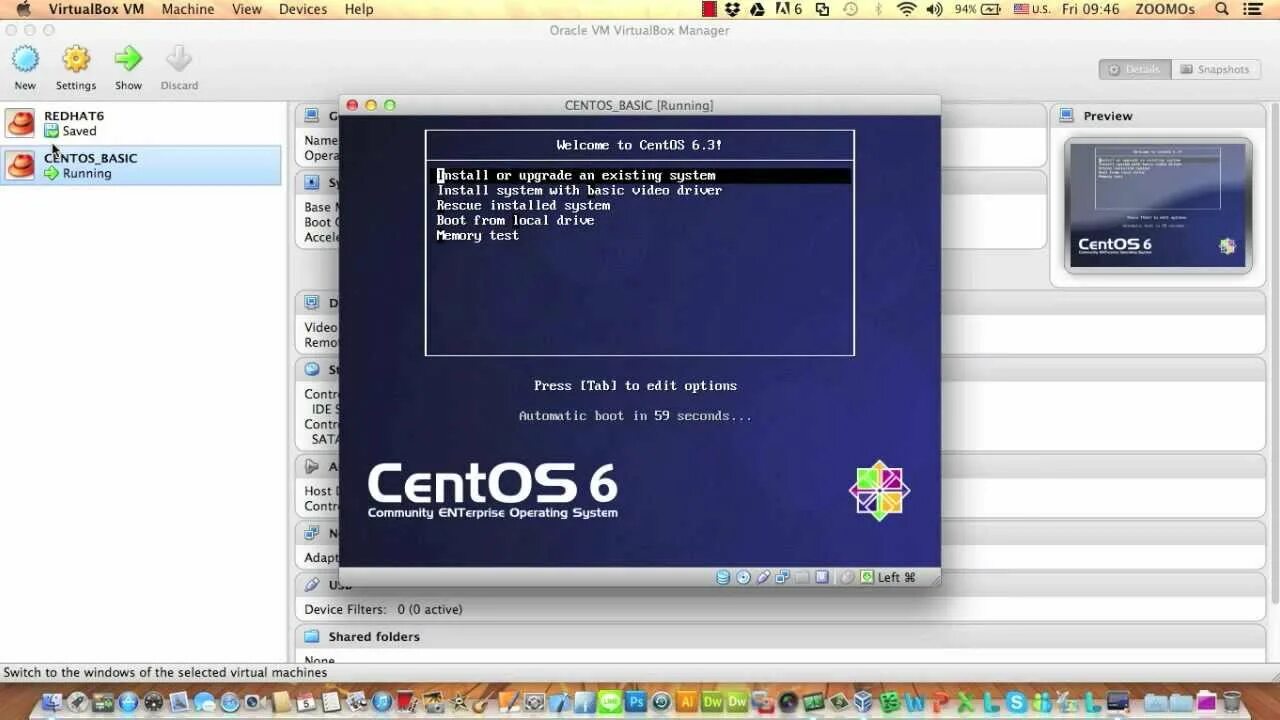Click the CENTOS_BASIC [Running] window title bar
Viewport: 1280px width, 720px height.
point(639,105)
